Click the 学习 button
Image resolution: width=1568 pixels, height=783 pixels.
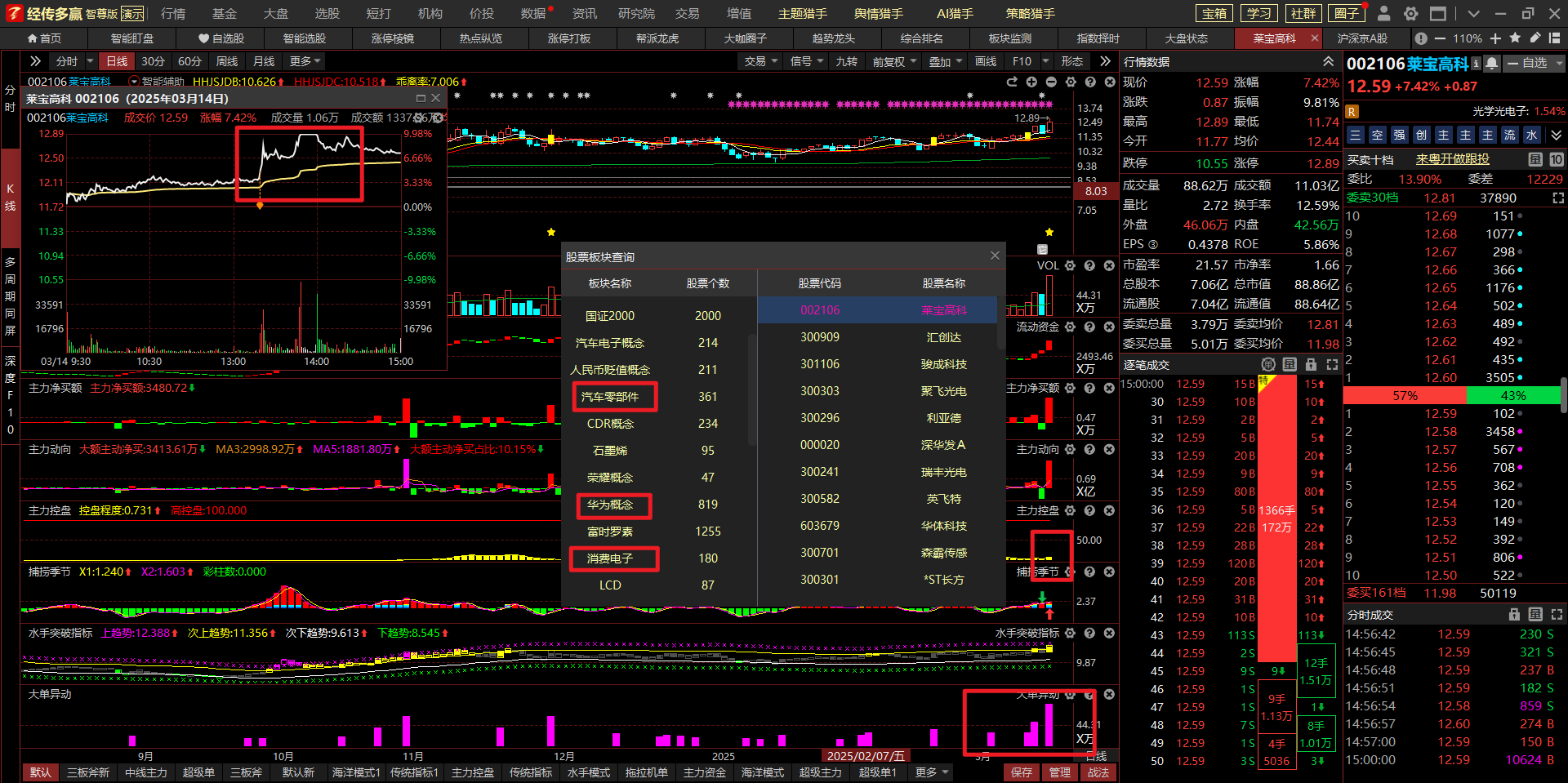[1258, 13]
